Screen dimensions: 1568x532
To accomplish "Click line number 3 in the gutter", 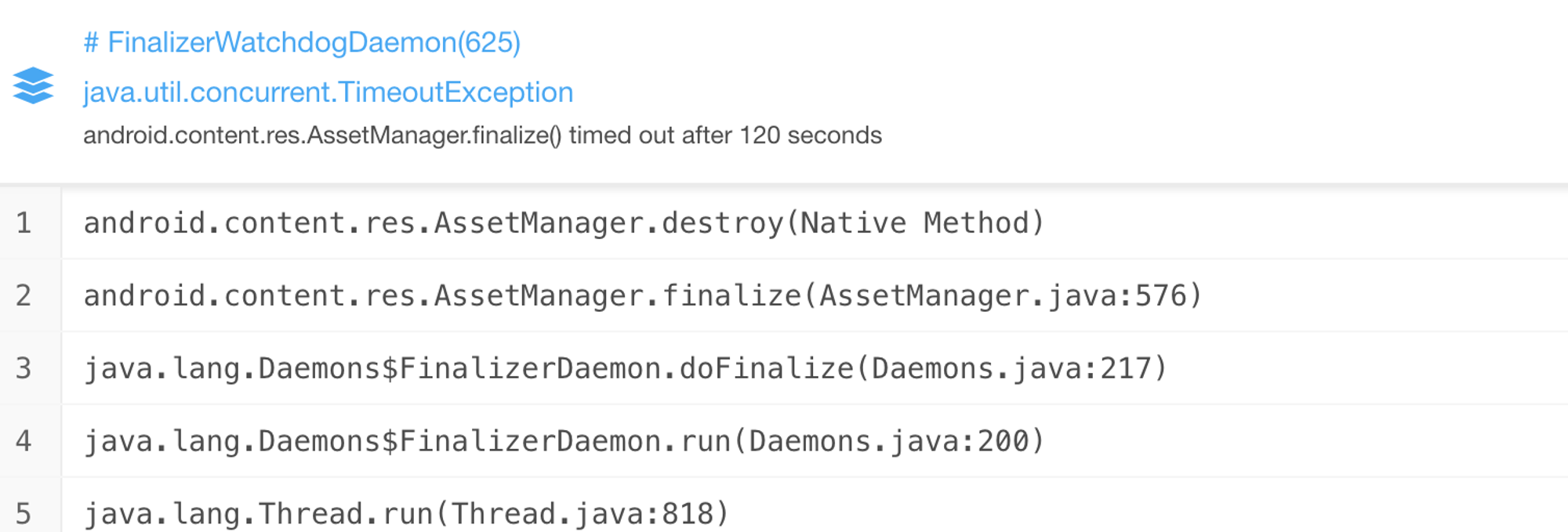I will click(x=24, y=368).
